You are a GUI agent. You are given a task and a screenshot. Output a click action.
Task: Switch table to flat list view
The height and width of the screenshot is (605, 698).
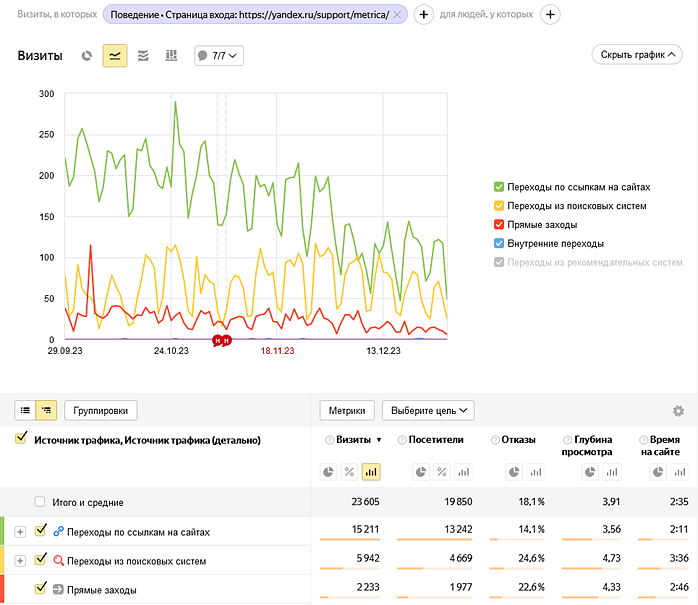click(26, 410)
